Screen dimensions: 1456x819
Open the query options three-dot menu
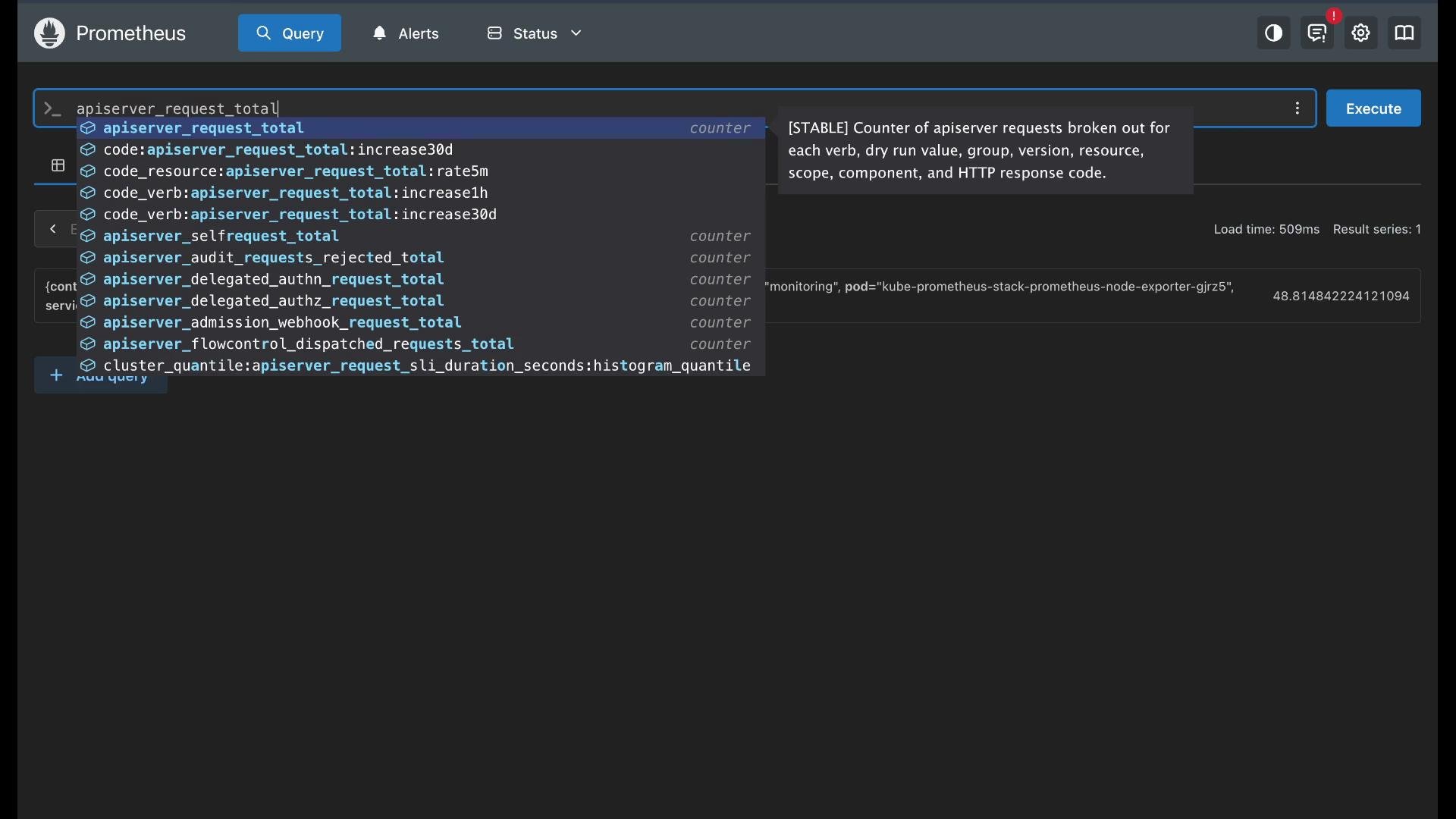(x=1298, y=108)
